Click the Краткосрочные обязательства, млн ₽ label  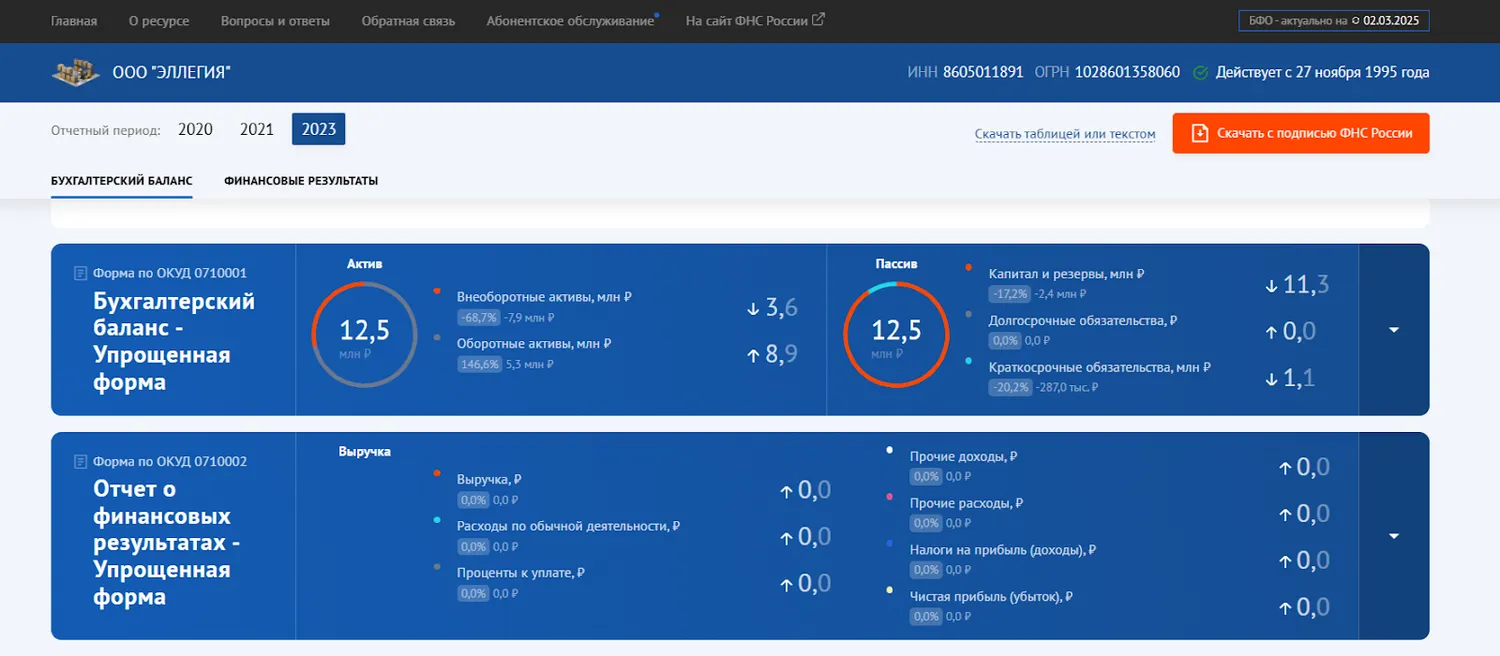tap(1100, 367)
